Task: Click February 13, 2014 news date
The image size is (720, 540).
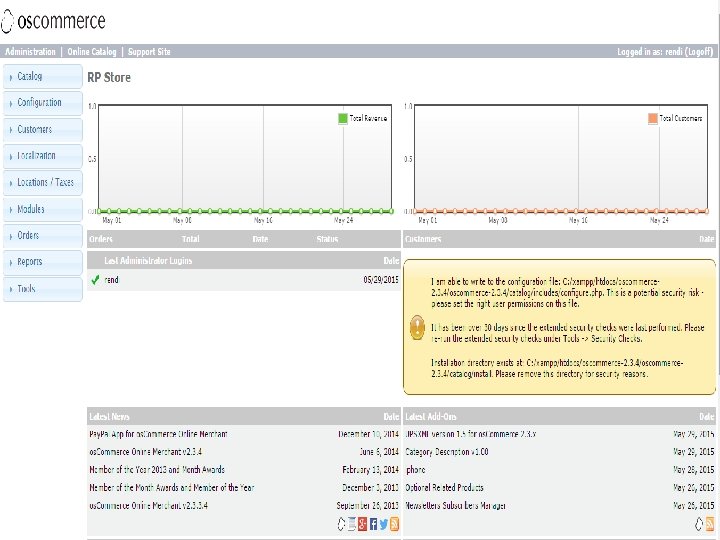Action: 371,470
